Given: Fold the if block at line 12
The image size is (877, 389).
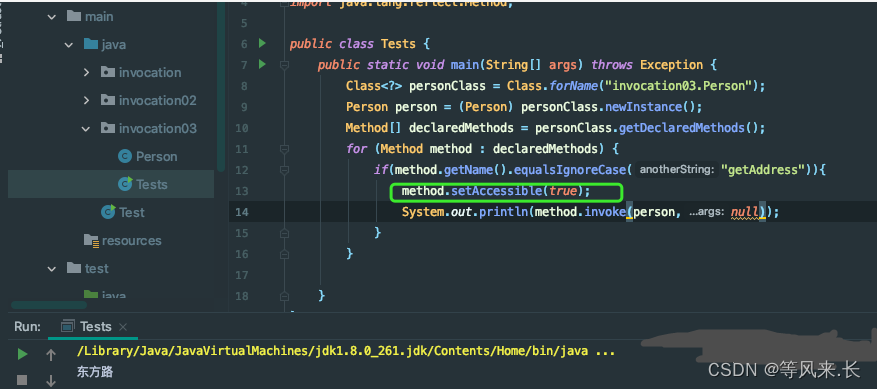Looking at the screenshot, I should [x=284, y=170].
